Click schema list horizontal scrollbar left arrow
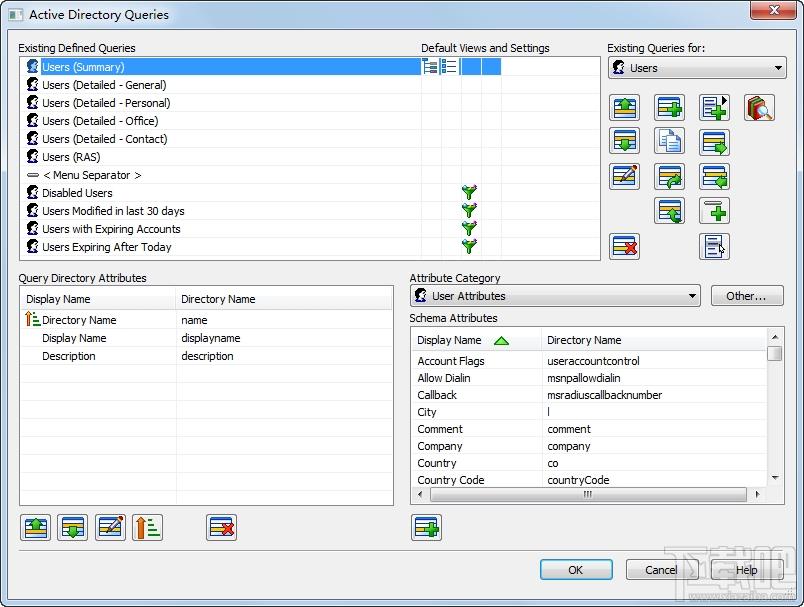Screen dimensions: 804x607 click(420, 494)
